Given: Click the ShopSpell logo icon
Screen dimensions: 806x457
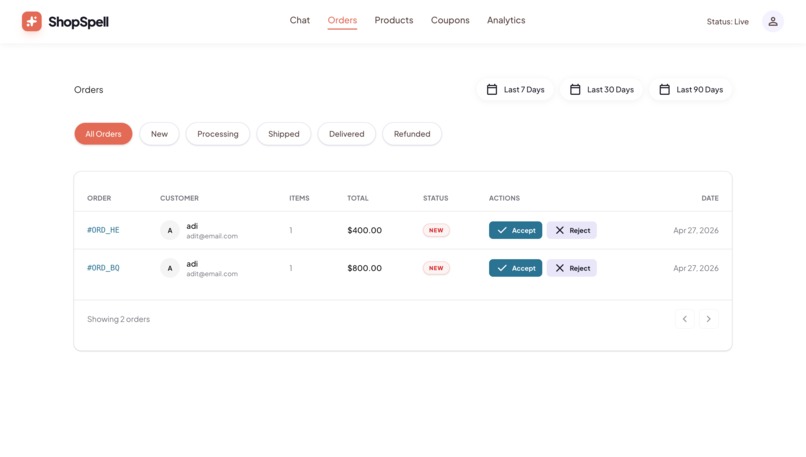Looking at the screenshot, I should (31, 22).
